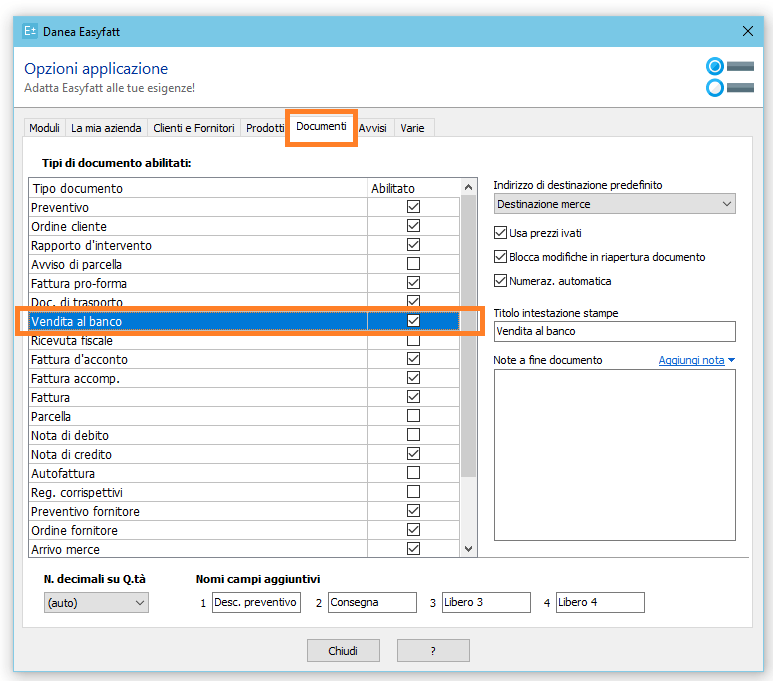
Task: Select the Avviso di parcella row
Action: 244,264
